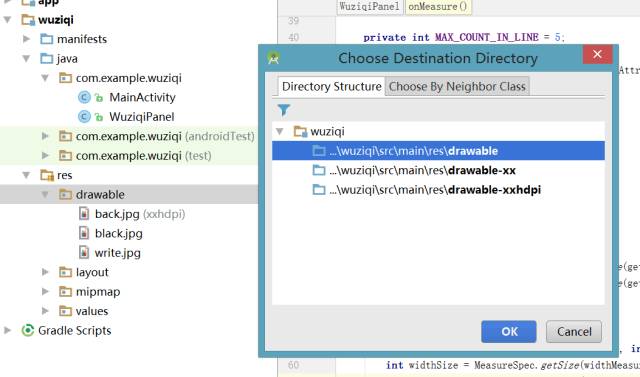Click folder icon of drawable-xxhdpi row in dialog

point(319,190)
